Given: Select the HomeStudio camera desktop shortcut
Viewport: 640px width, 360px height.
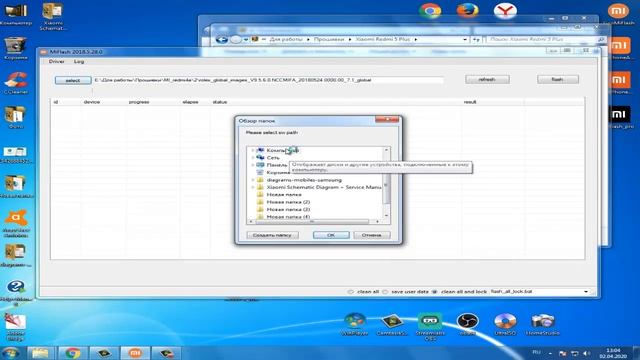Looking at the screenshot, I should (542, 324).
